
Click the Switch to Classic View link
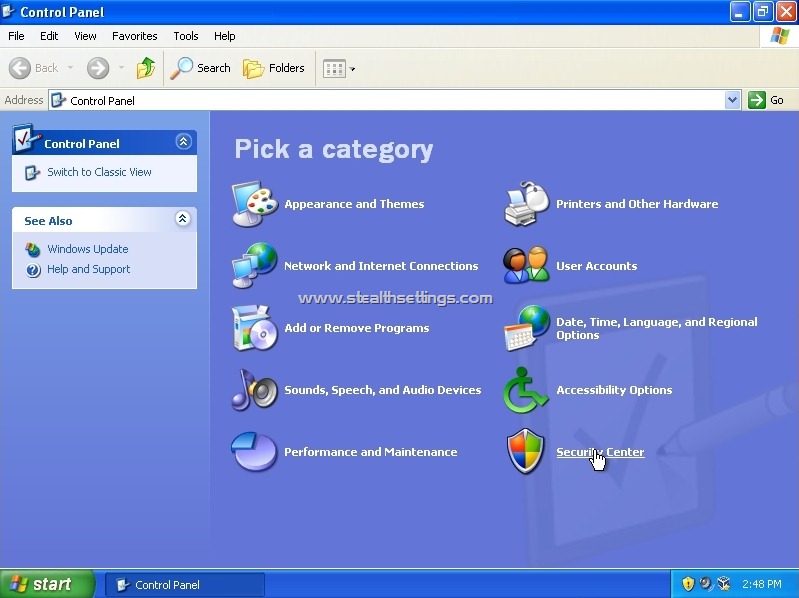tap(99, 172)
